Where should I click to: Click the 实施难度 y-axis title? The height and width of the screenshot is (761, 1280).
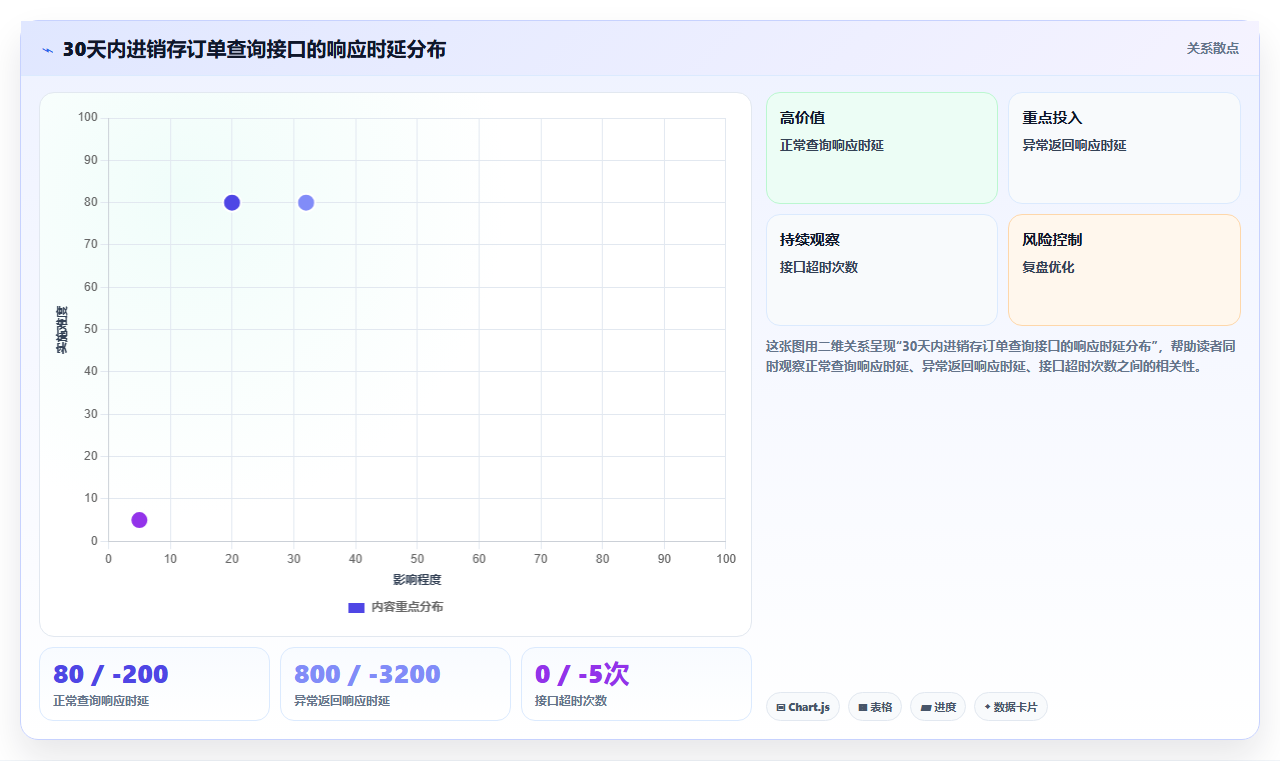click(62, 330)
